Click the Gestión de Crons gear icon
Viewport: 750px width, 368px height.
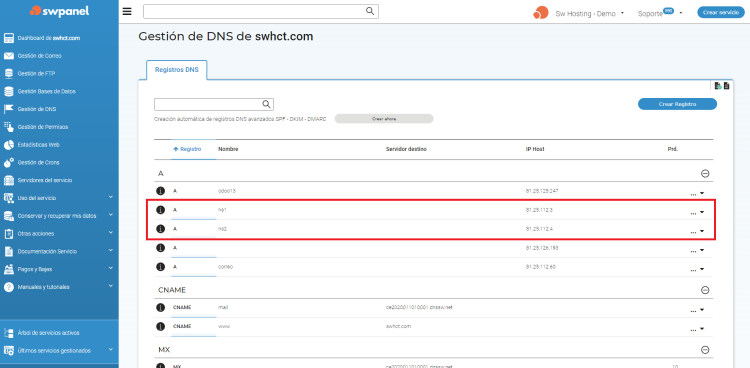click(9, 163)
